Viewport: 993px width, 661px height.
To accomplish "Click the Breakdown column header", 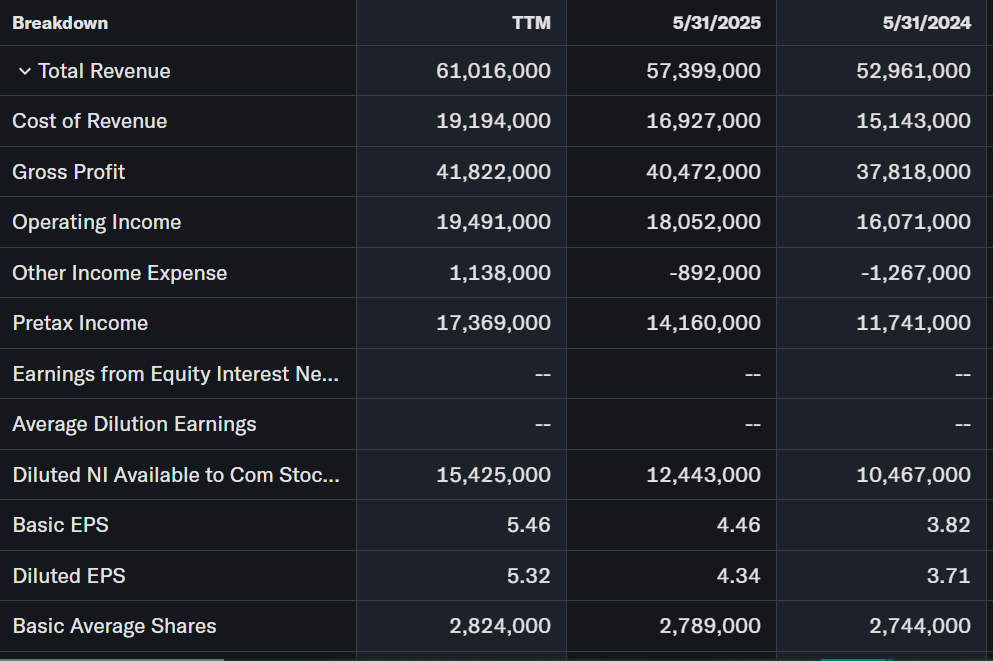I will coord(60,23).
